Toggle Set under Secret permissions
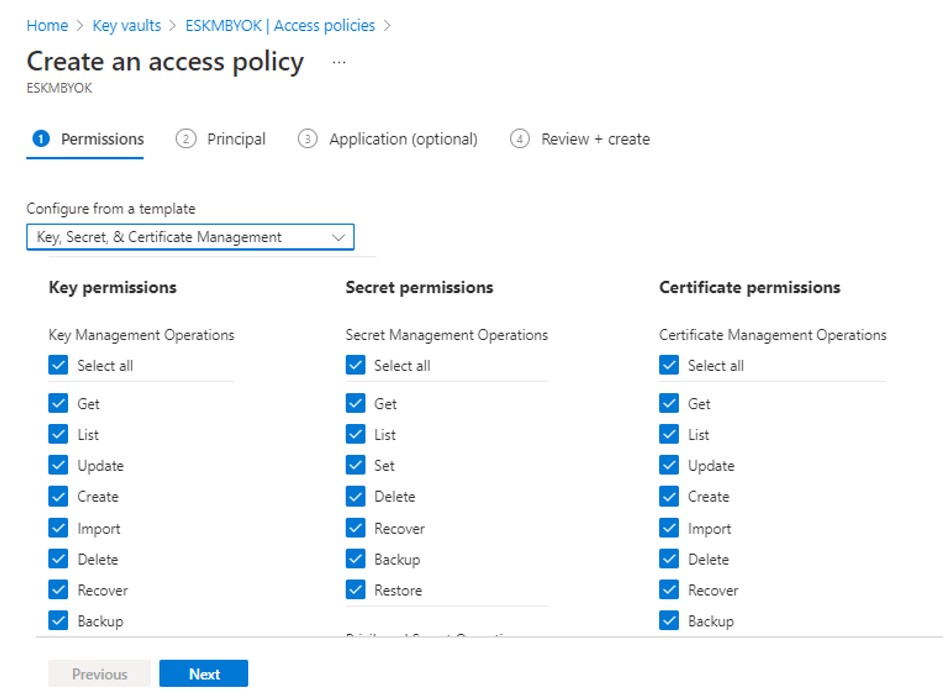This screenshot has width=943, height=697. coord(355,465)
